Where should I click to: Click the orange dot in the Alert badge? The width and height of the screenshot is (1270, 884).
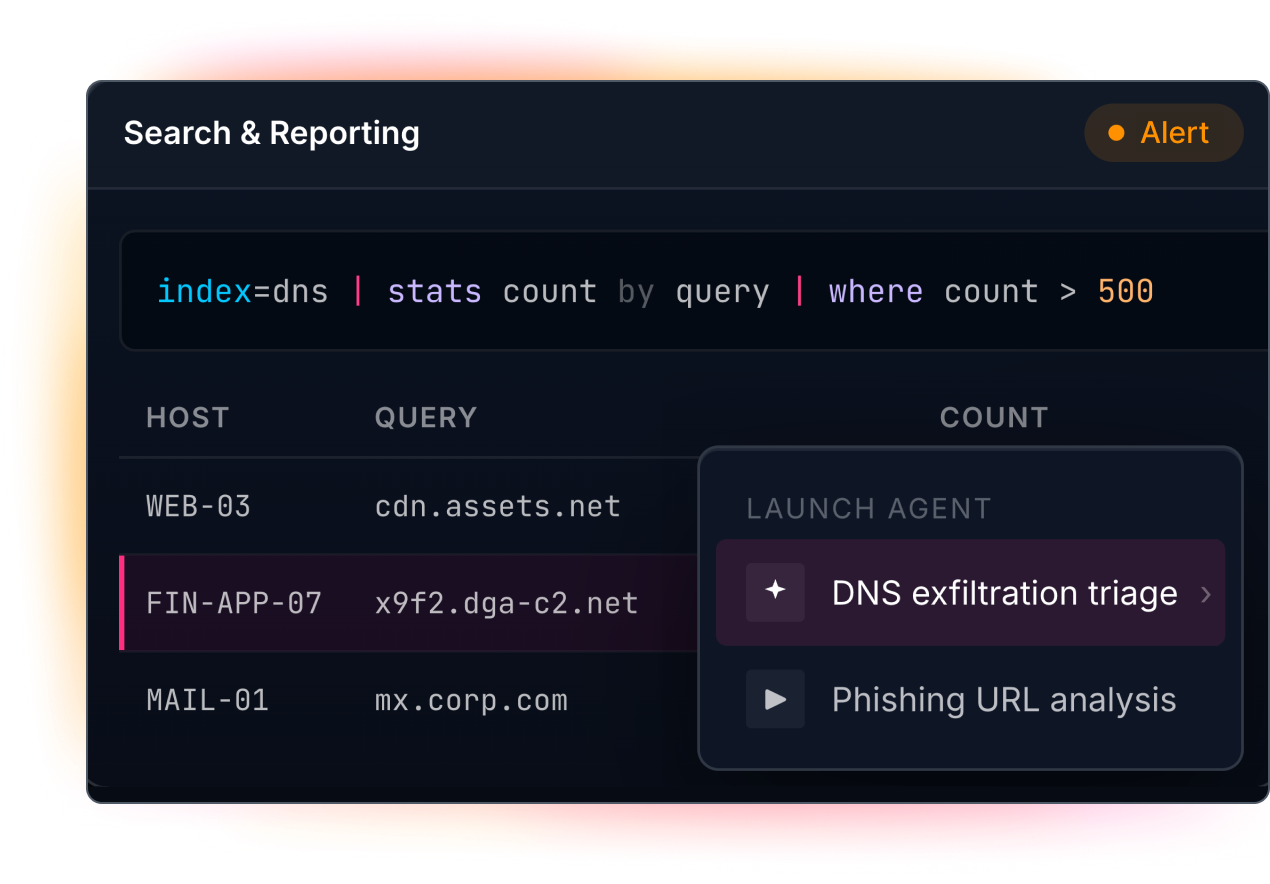pyautogui.click(x=1116, y=133)
